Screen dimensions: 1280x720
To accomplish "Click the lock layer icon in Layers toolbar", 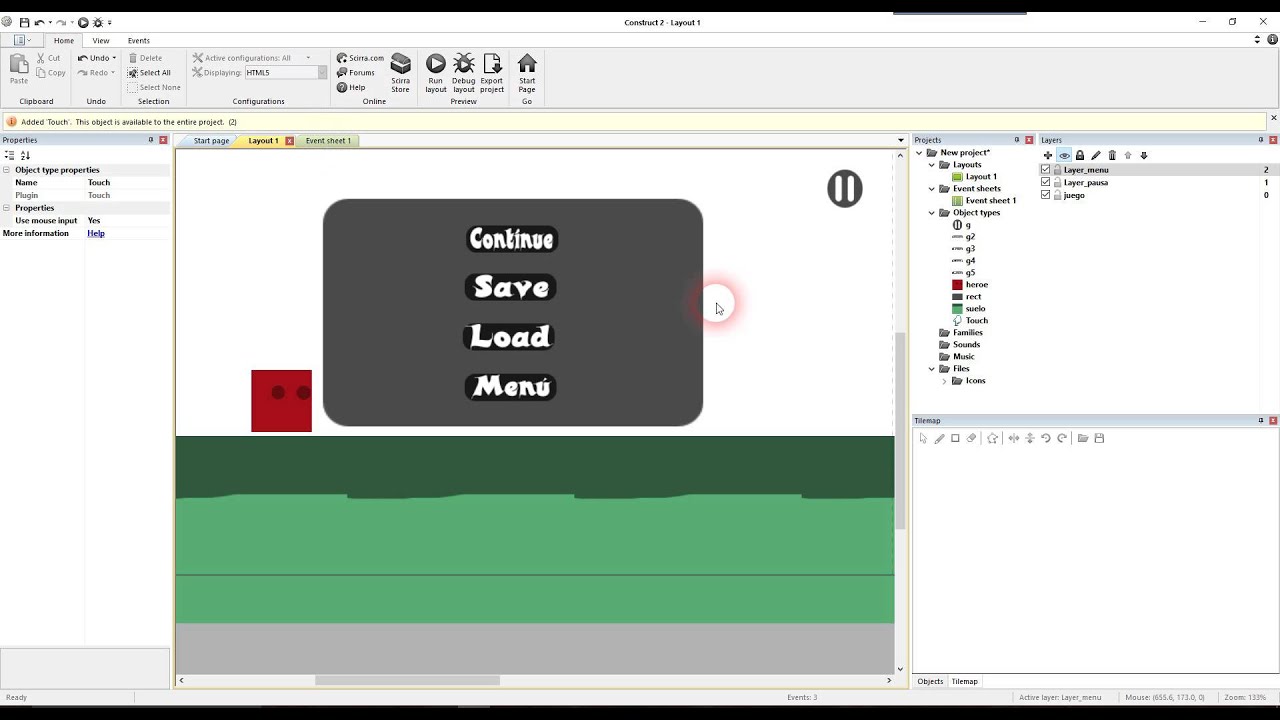I will pyautogui.click(x=1080, y=155).
